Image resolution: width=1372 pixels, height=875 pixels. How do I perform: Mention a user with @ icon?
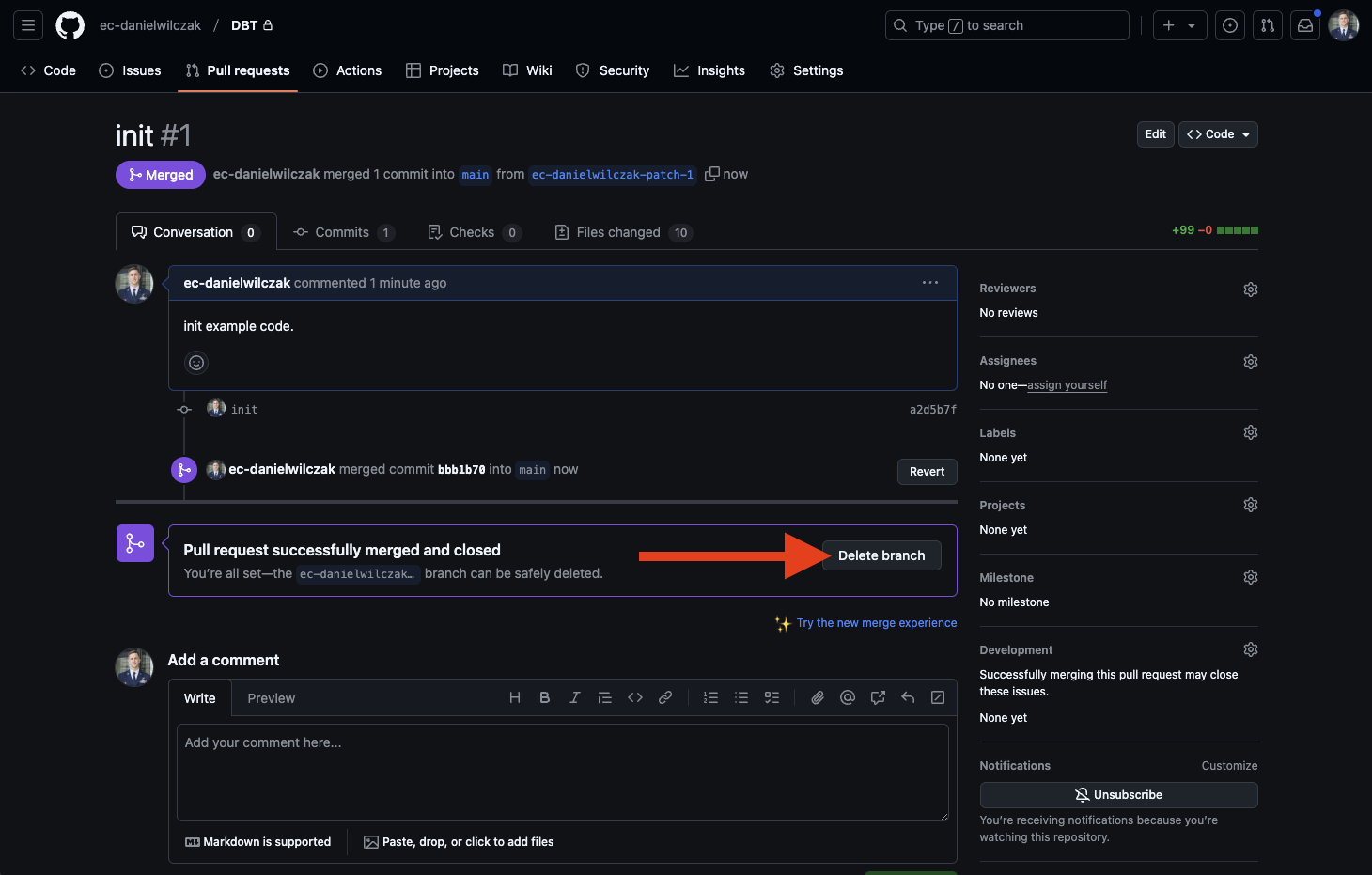(x=848, y=697)
